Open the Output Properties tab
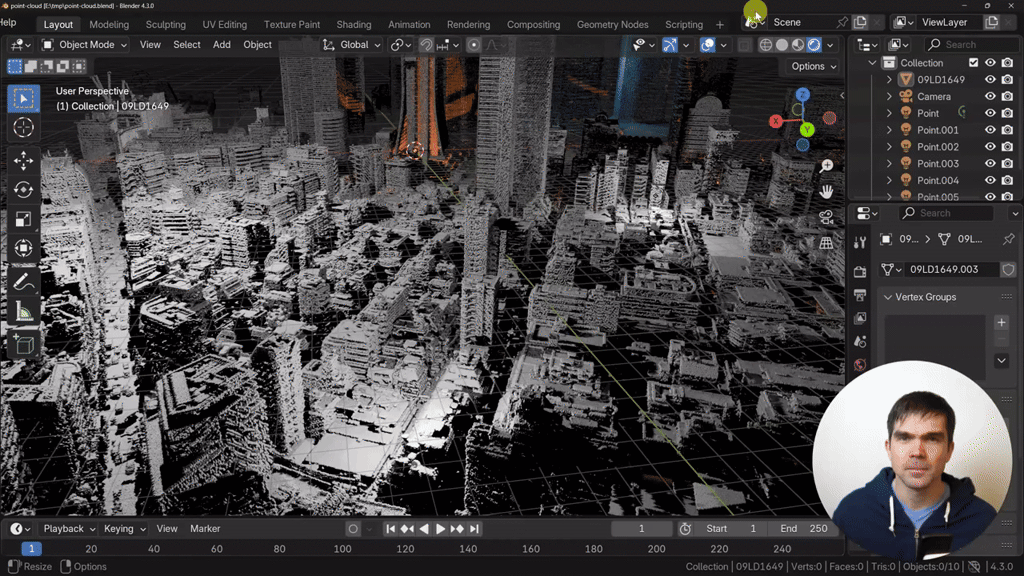The image size is (1024, 576). pos(859,296)
